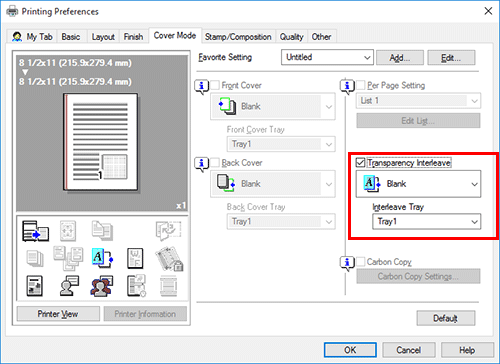Image resolution: width=500 pixels, height=364 pixels.
Task: Click the transparency interleave icon in settings grid
Action: [102, 258]
